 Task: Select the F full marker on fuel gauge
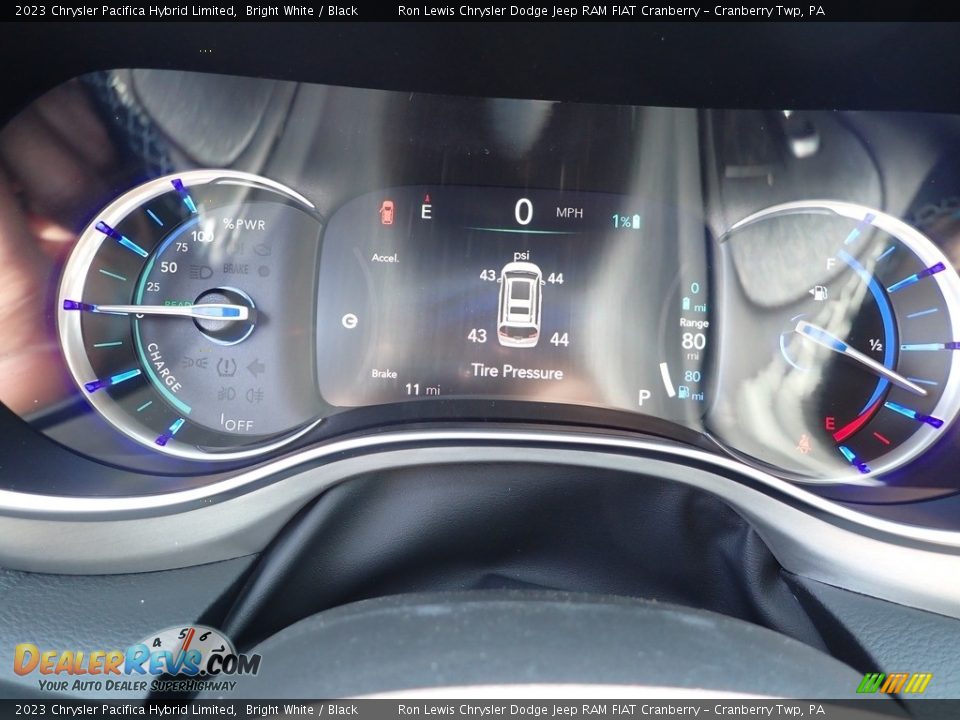point(831,264)
